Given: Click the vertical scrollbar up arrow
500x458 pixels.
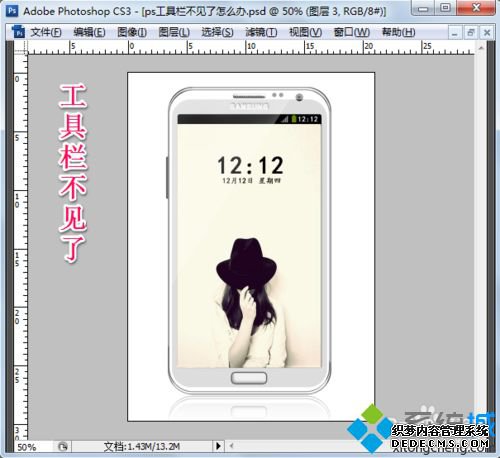Looking at the screenshot, I should (x=481, y=48).
